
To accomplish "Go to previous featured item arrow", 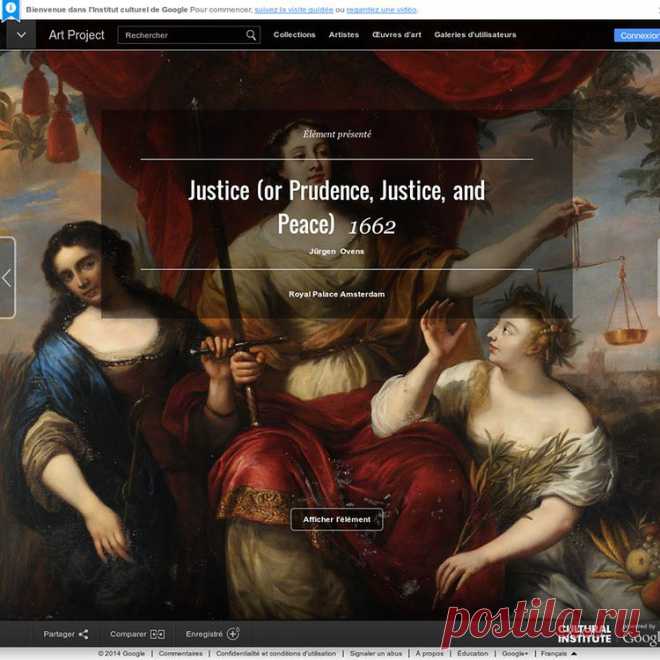I will pos(7,278).
